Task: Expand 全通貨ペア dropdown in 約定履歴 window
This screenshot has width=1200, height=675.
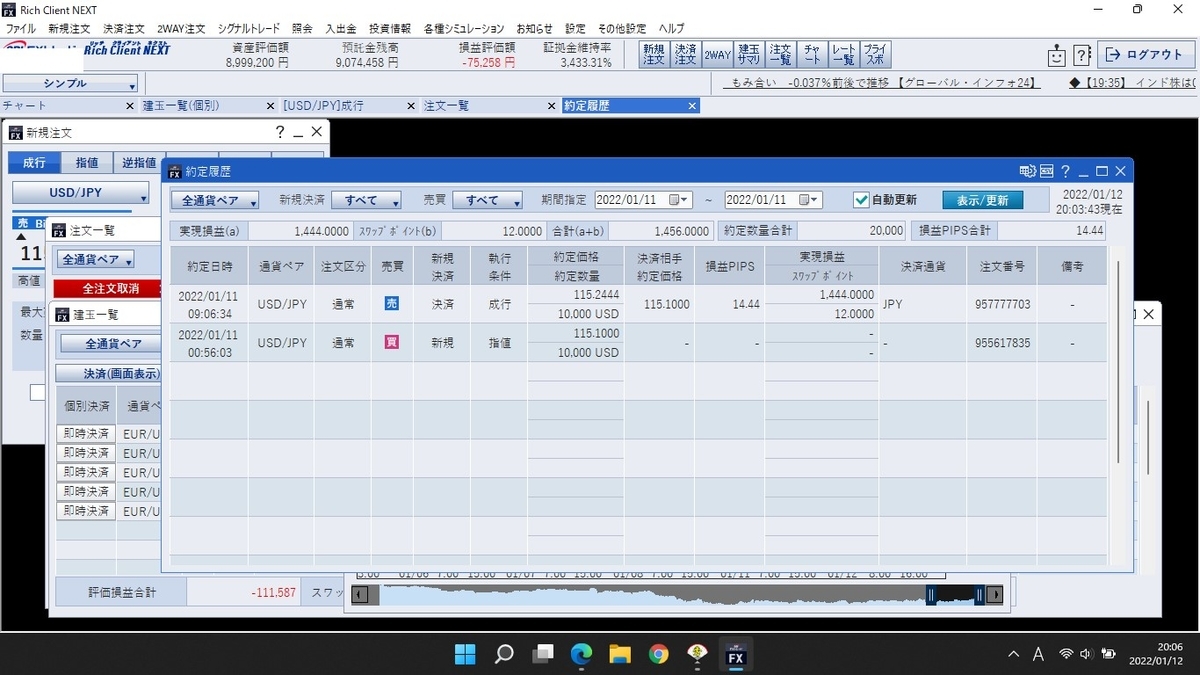Action: click(x=214, y=200)
